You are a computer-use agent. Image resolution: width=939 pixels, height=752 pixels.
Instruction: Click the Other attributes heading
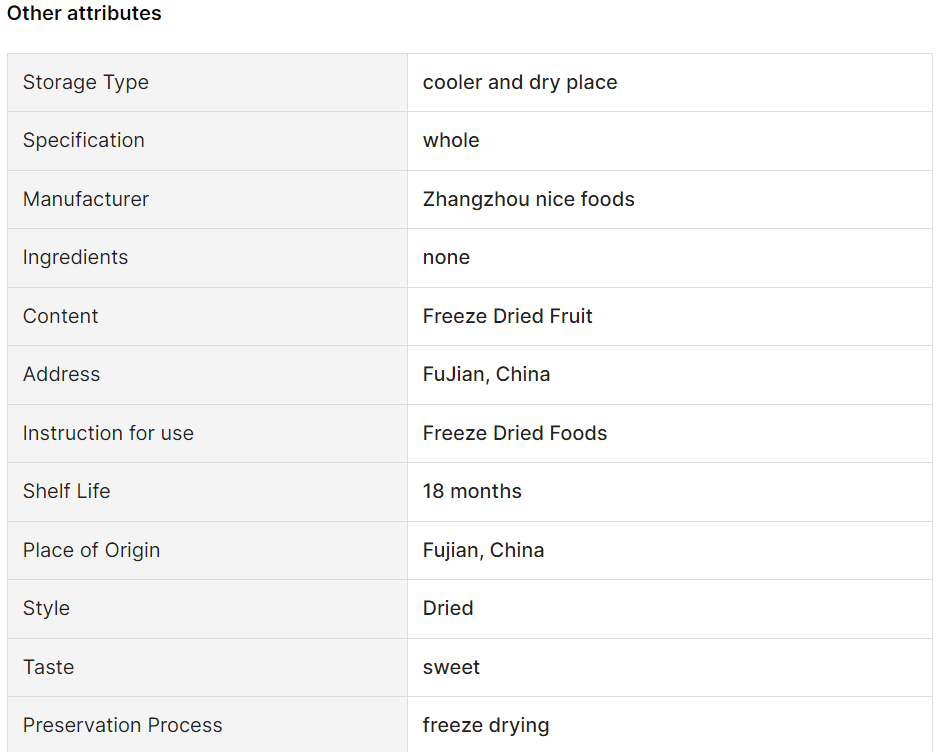[84, 13]
